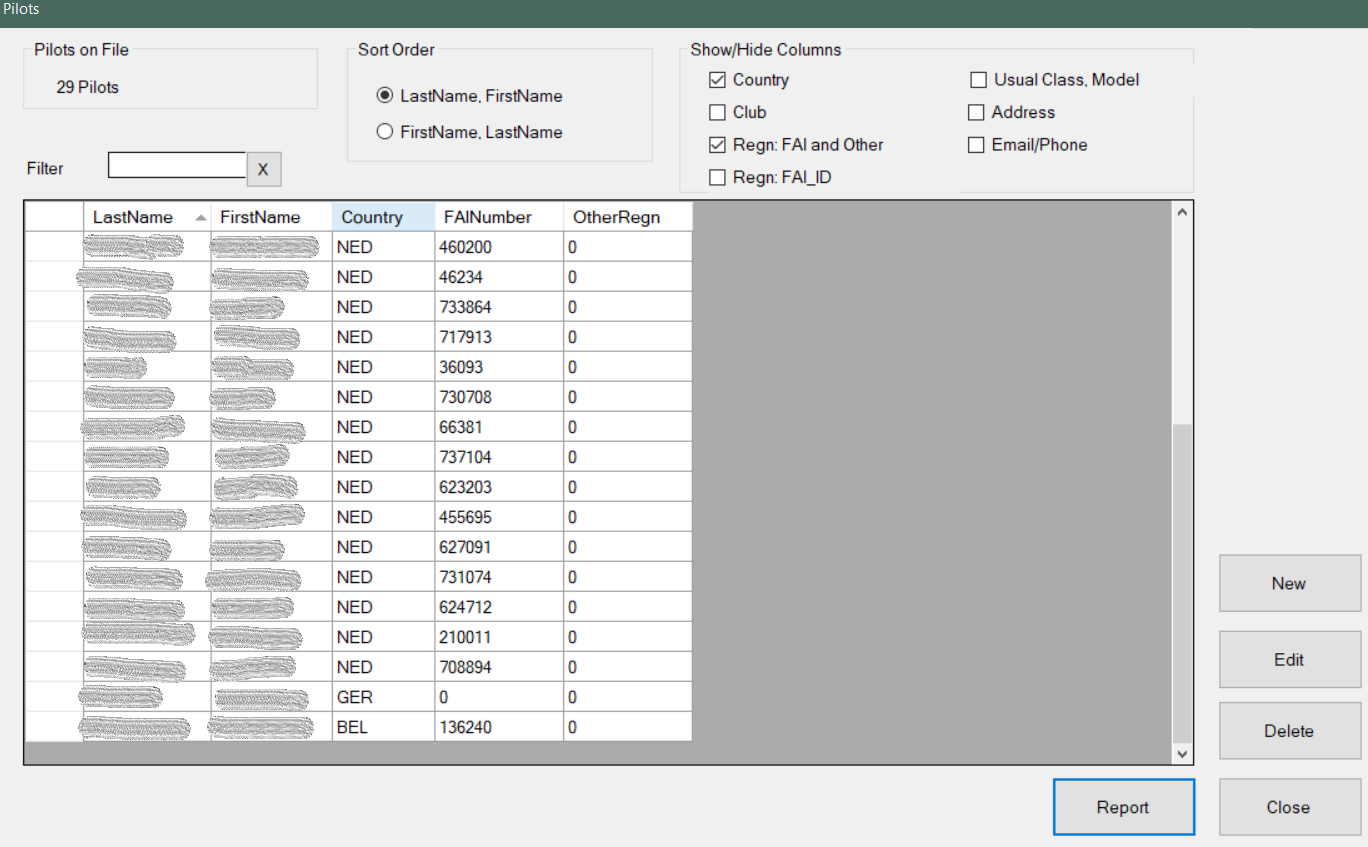
Task: Enable Regn: FAI_ID checkbox
Action: coord(717,178)
